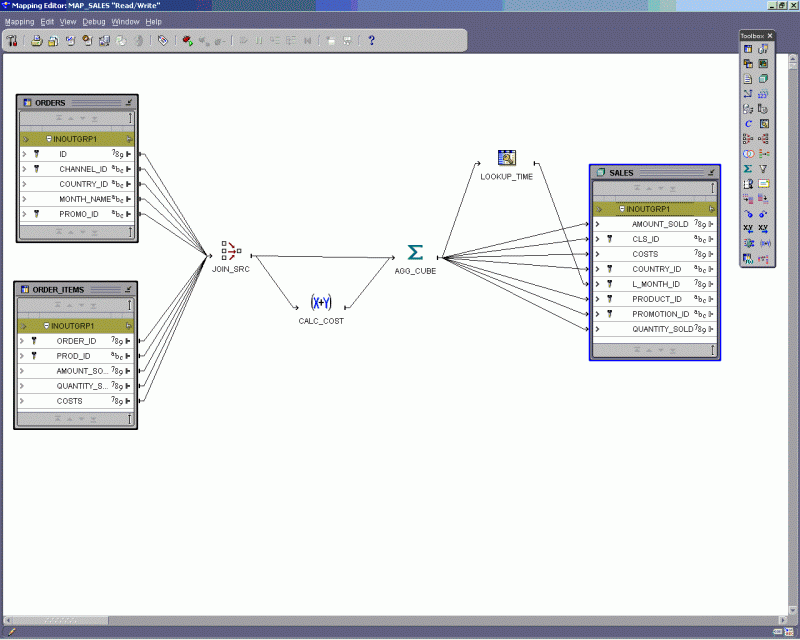
Task: Select the Joiner tool in the Toolbox
Action: point(748,138)
